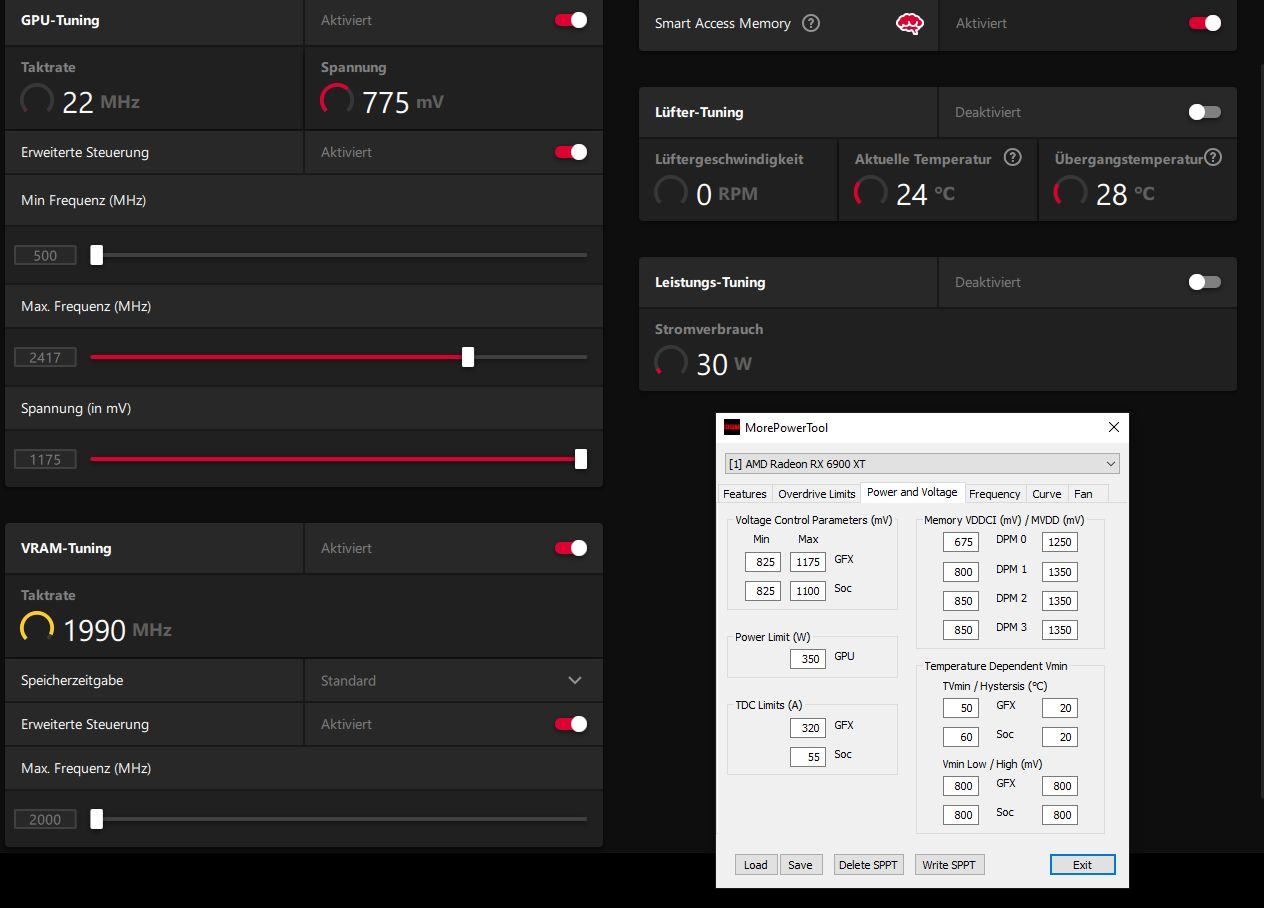Click the Power Limit GPU field 350
Screen dimensions: 1264x908
(808, 659)
